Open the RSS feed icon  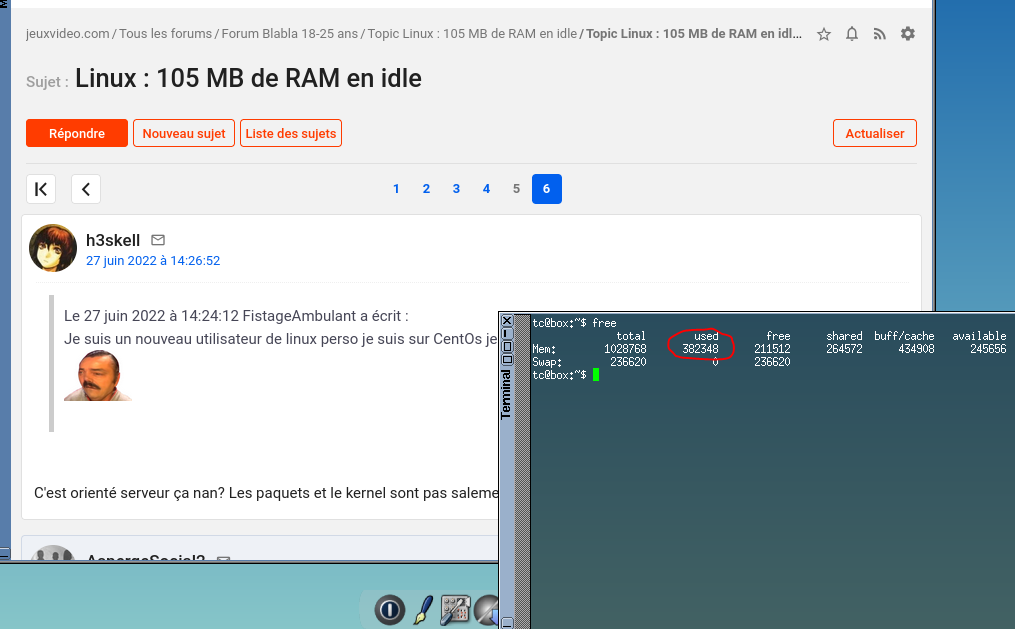(880, 34)
